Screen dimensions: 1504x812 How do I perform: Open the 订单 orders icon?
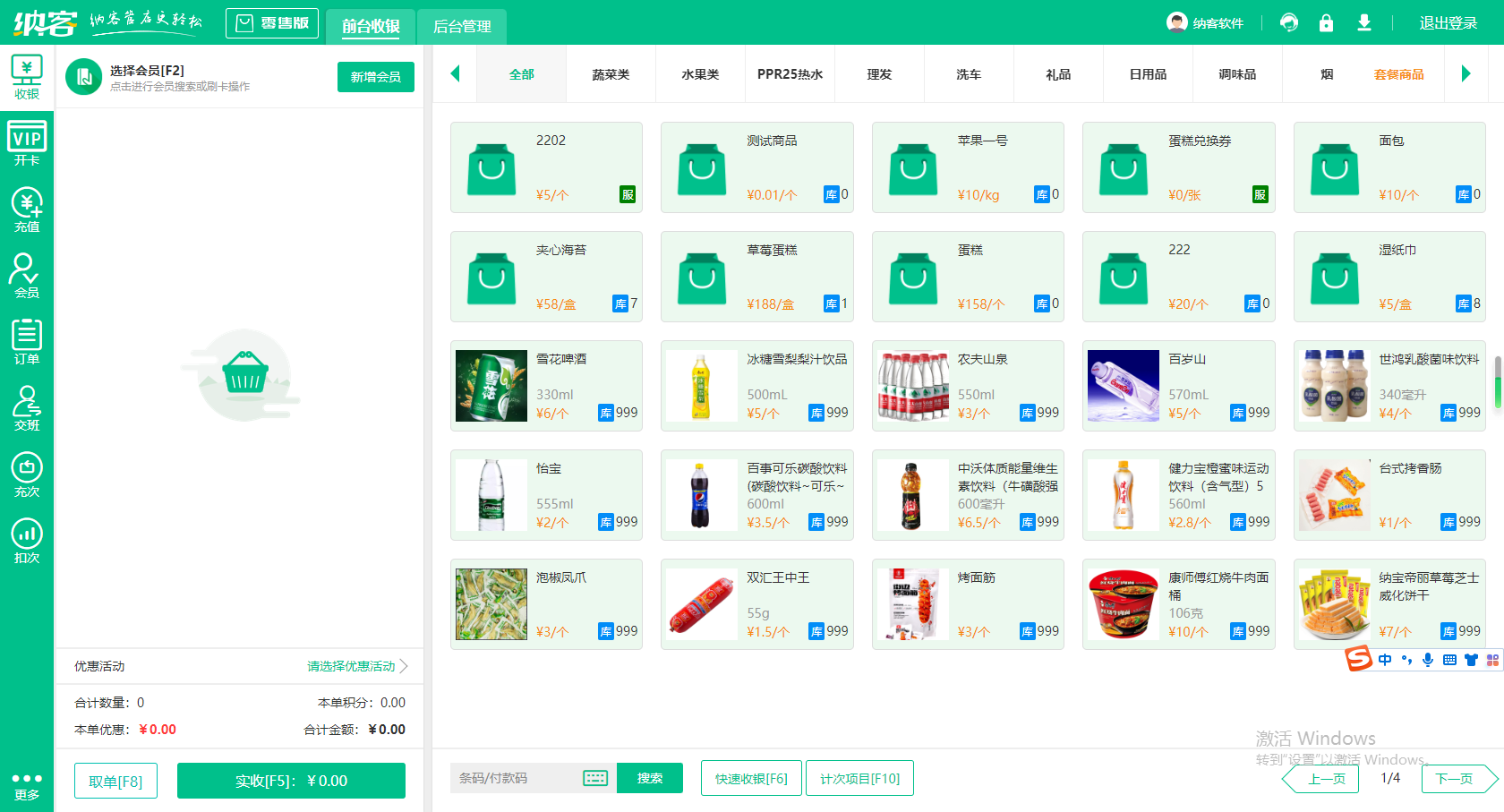tap(27, 341)
